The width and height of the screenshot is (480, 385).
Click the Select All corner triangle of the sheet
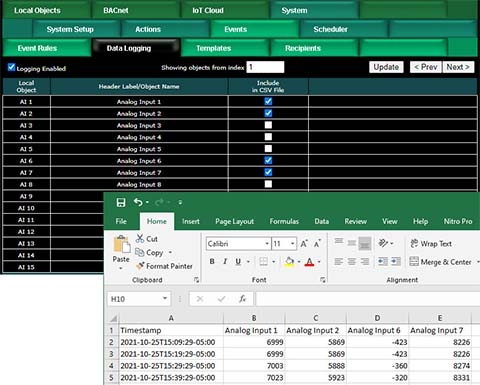click(x=113, y=318)
